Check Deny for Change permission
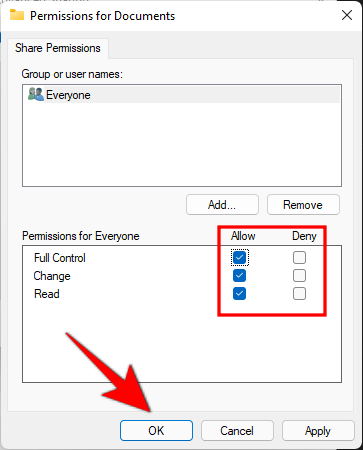Screen dimensions: 363x450 299,275
